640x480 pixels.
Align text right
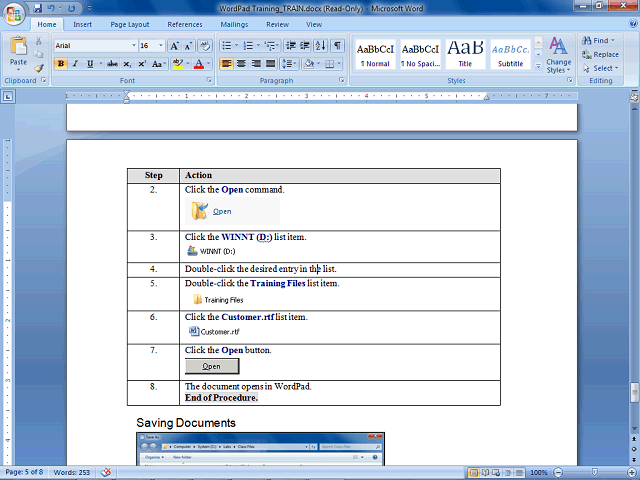[256, 64]
